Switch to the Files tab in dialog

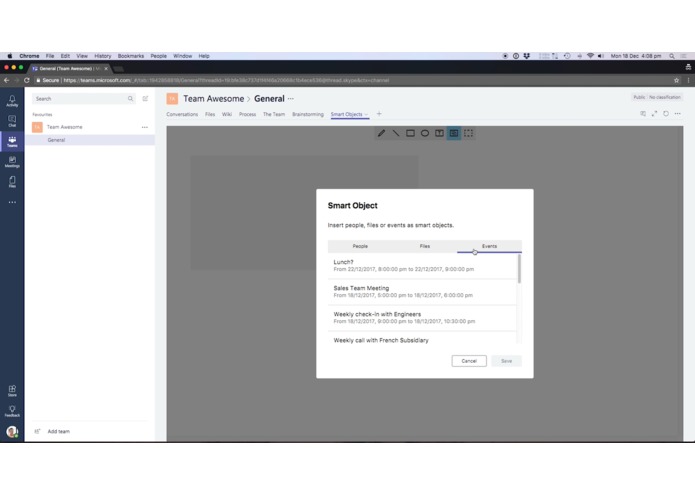pos(425,246)
